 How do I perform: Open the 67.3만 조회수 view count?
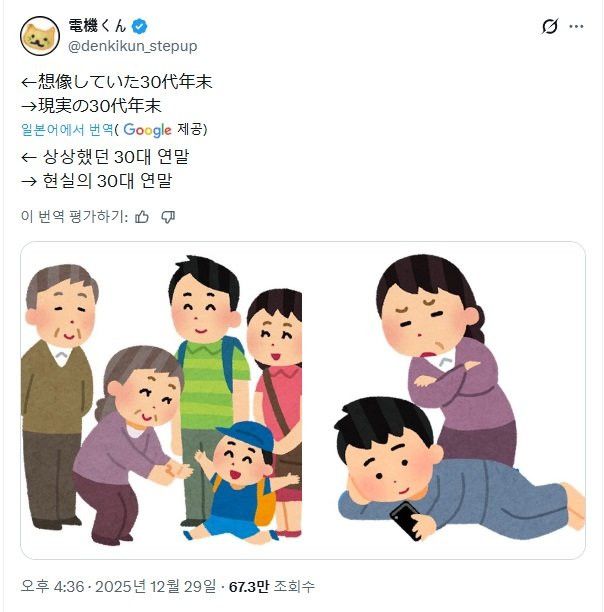tap(272, 586)
